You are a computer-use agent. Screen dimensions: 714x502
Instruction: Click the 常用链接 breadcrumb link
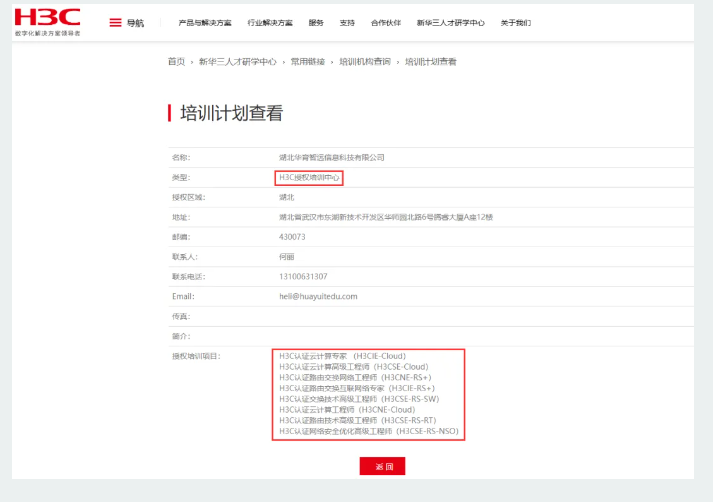coord(308,61)
